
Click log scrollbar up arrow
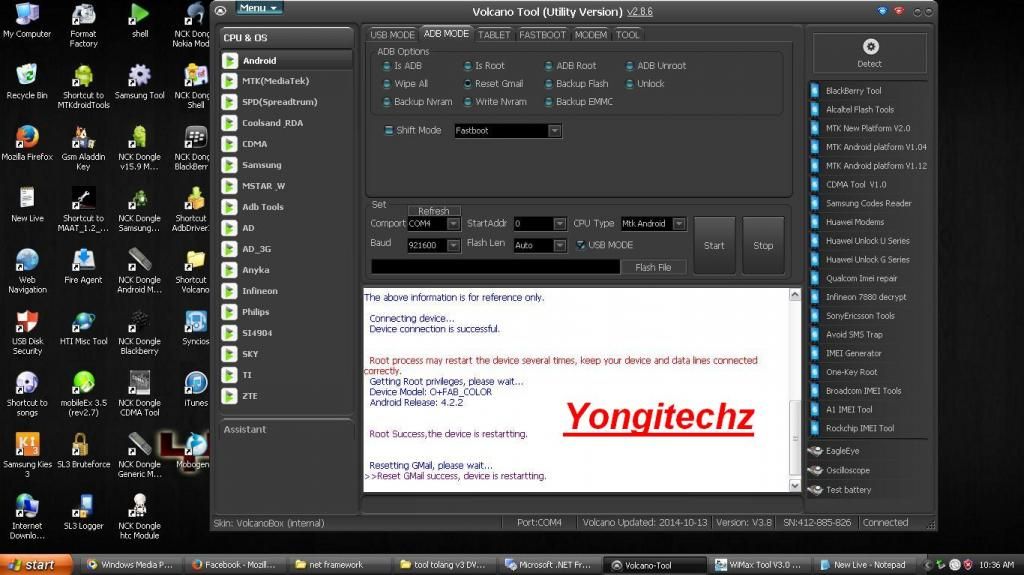pos(795,295)
